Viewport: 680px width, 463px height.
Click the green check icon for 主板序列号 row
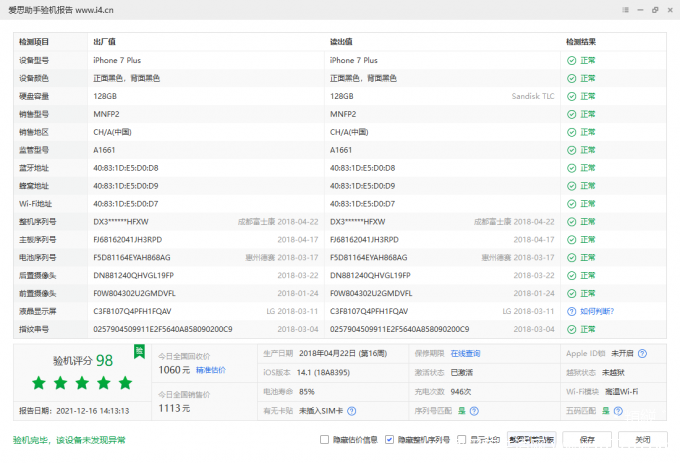(572, 240)
